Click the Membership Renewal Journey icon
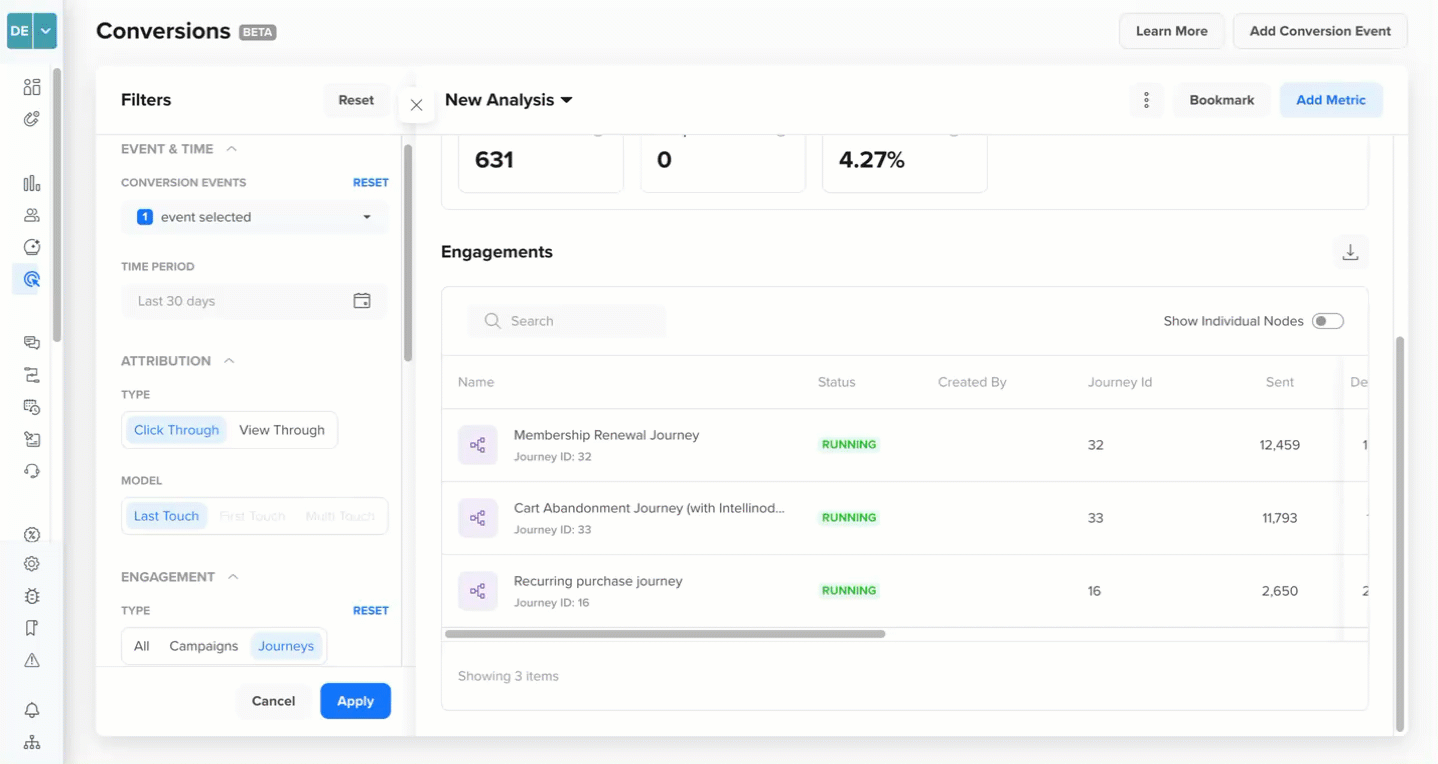 [x=478, y=445]
